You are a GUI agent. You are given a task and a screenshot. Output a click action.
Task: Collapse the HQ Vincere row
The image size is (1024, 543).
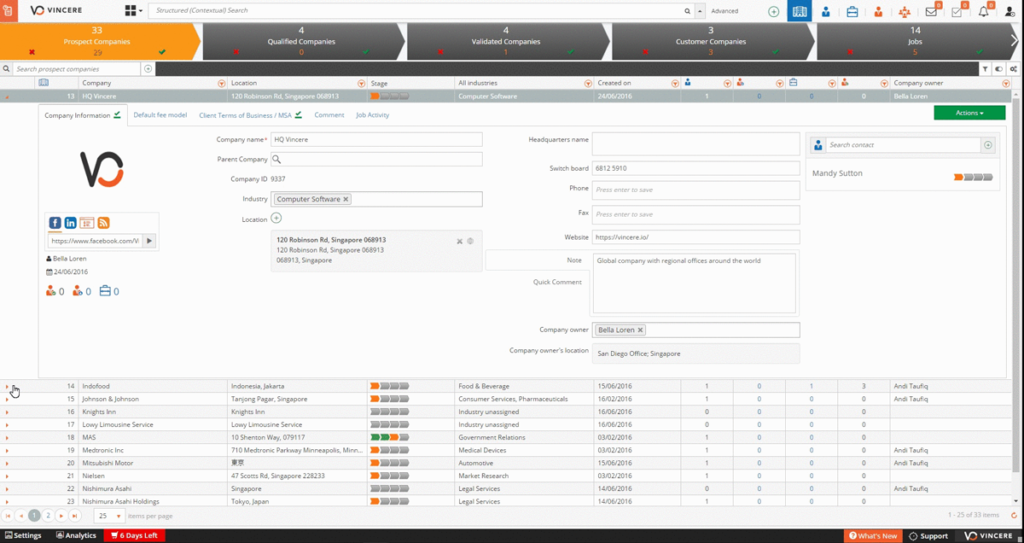pos(7,97)
